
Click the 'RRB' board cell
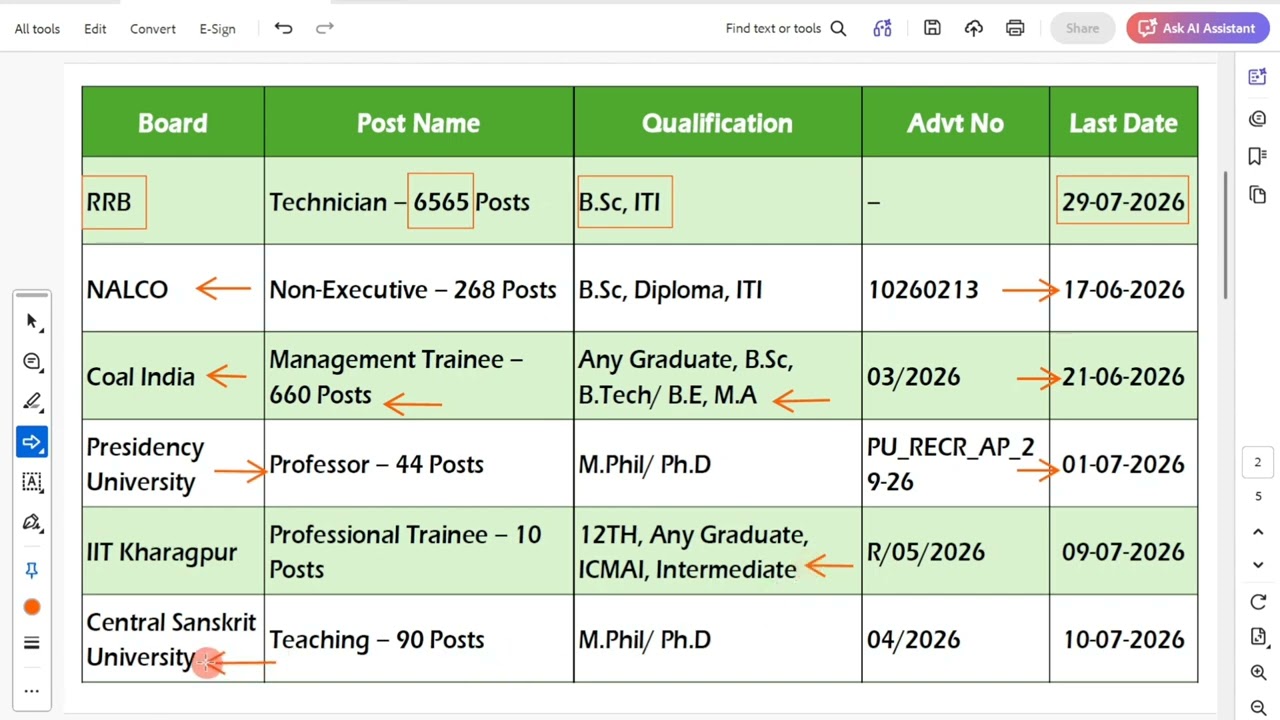173,201
